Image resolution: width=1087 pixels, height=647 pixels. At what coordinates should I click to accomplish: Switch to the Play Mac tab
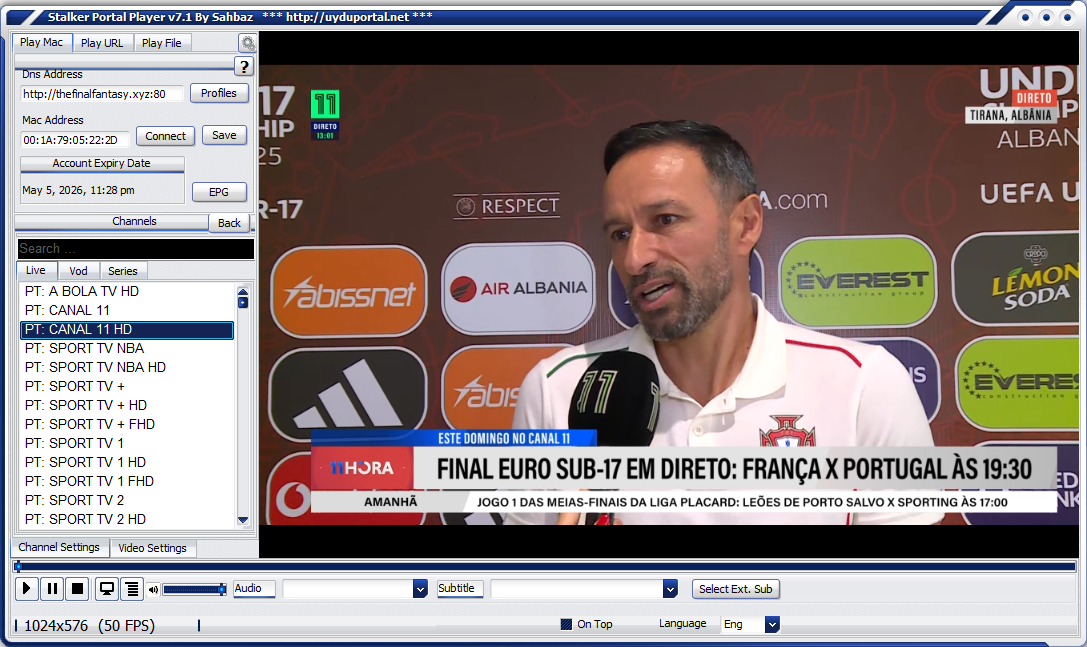(x=42, y=42)
